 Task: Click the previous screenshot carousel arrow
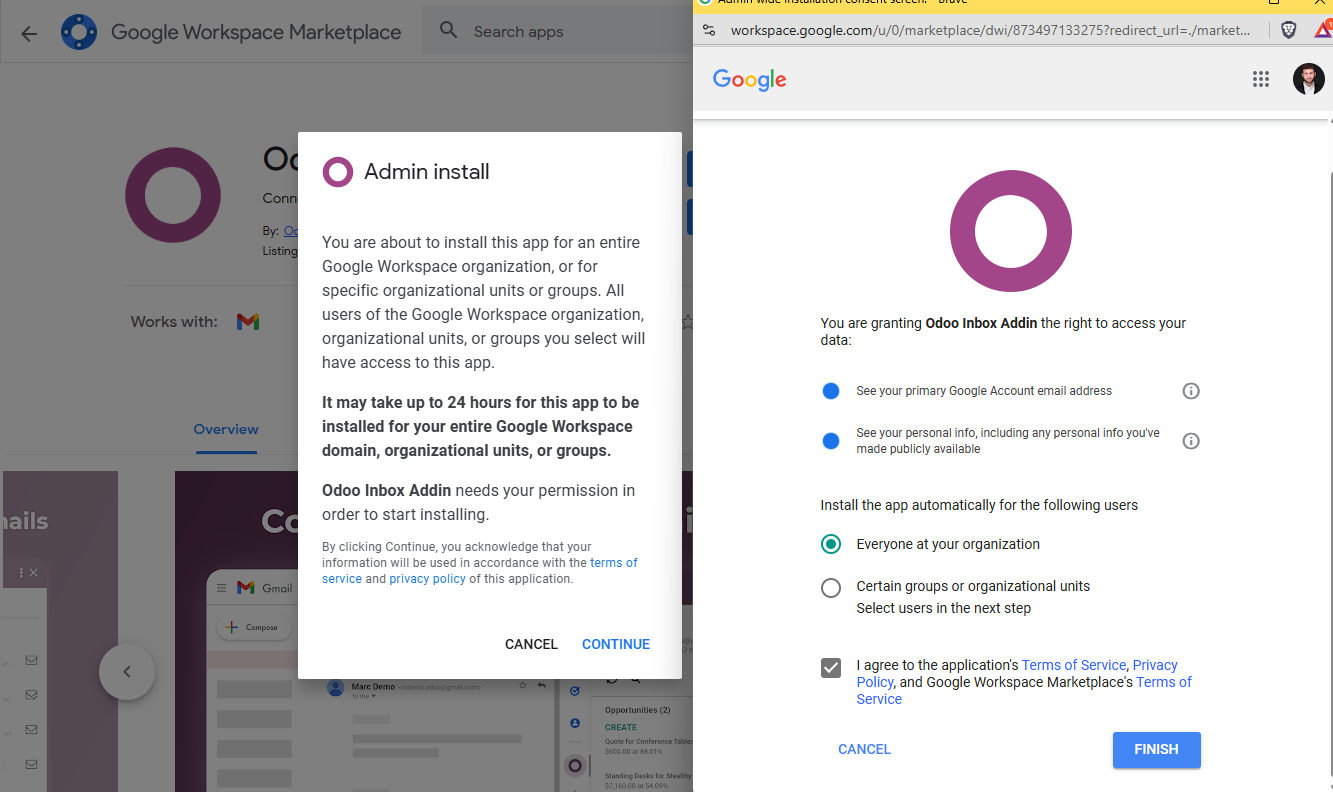pos(127,671)
